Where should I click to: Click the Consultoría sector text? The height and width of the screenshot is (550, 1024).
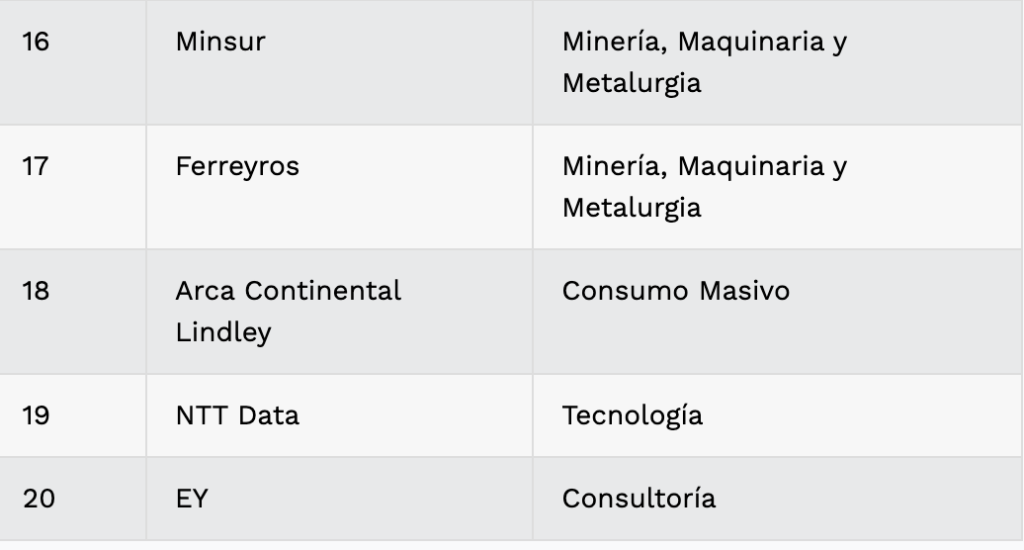639,498
